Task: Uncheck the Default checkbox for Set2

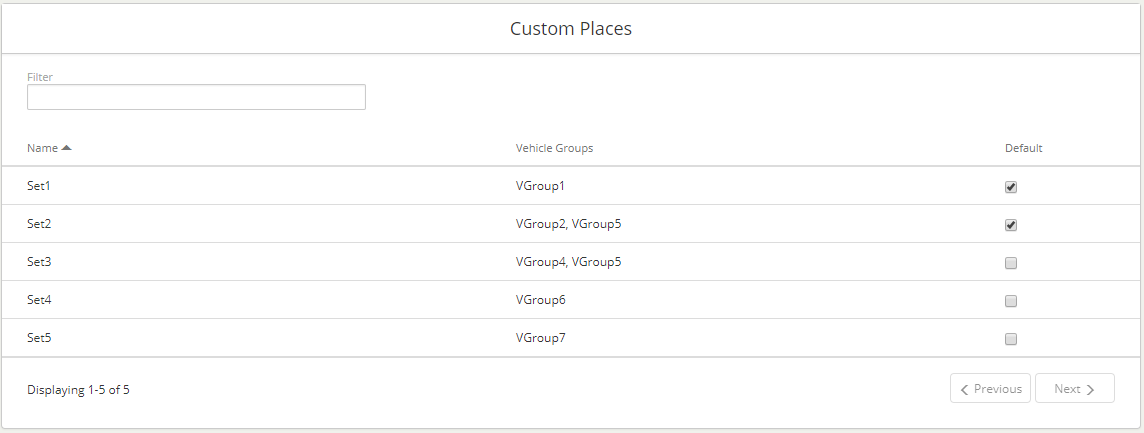Action: (x=1010, y=225)
